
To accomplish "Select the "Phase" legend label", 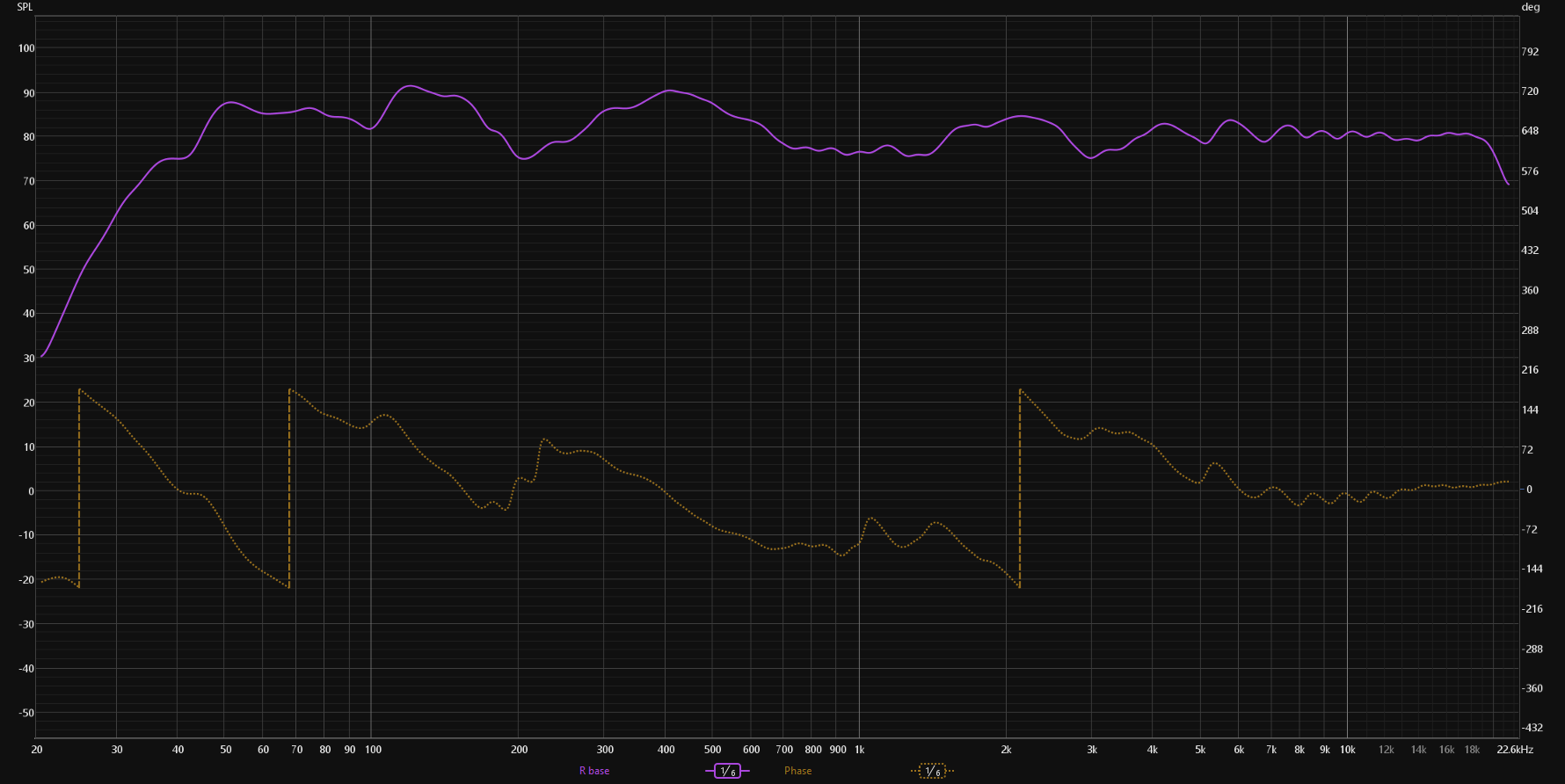I will pos(798,771).
